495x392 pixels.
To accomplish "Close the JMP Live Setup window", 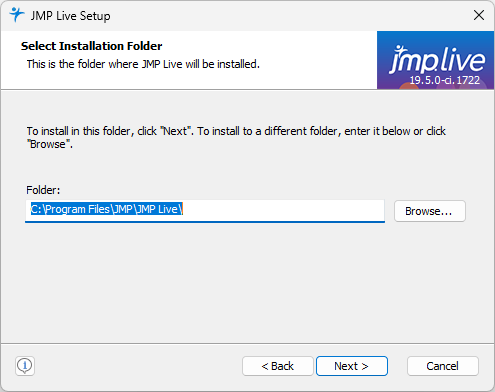I will [479, 15].
